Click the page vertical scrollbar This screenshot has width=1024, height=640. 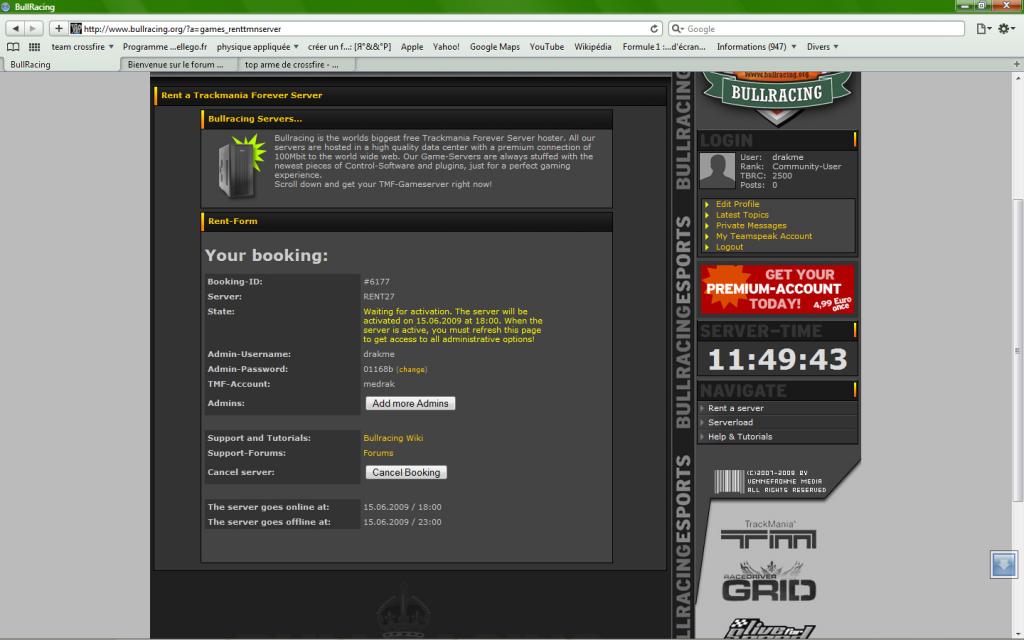[1017, 351]
